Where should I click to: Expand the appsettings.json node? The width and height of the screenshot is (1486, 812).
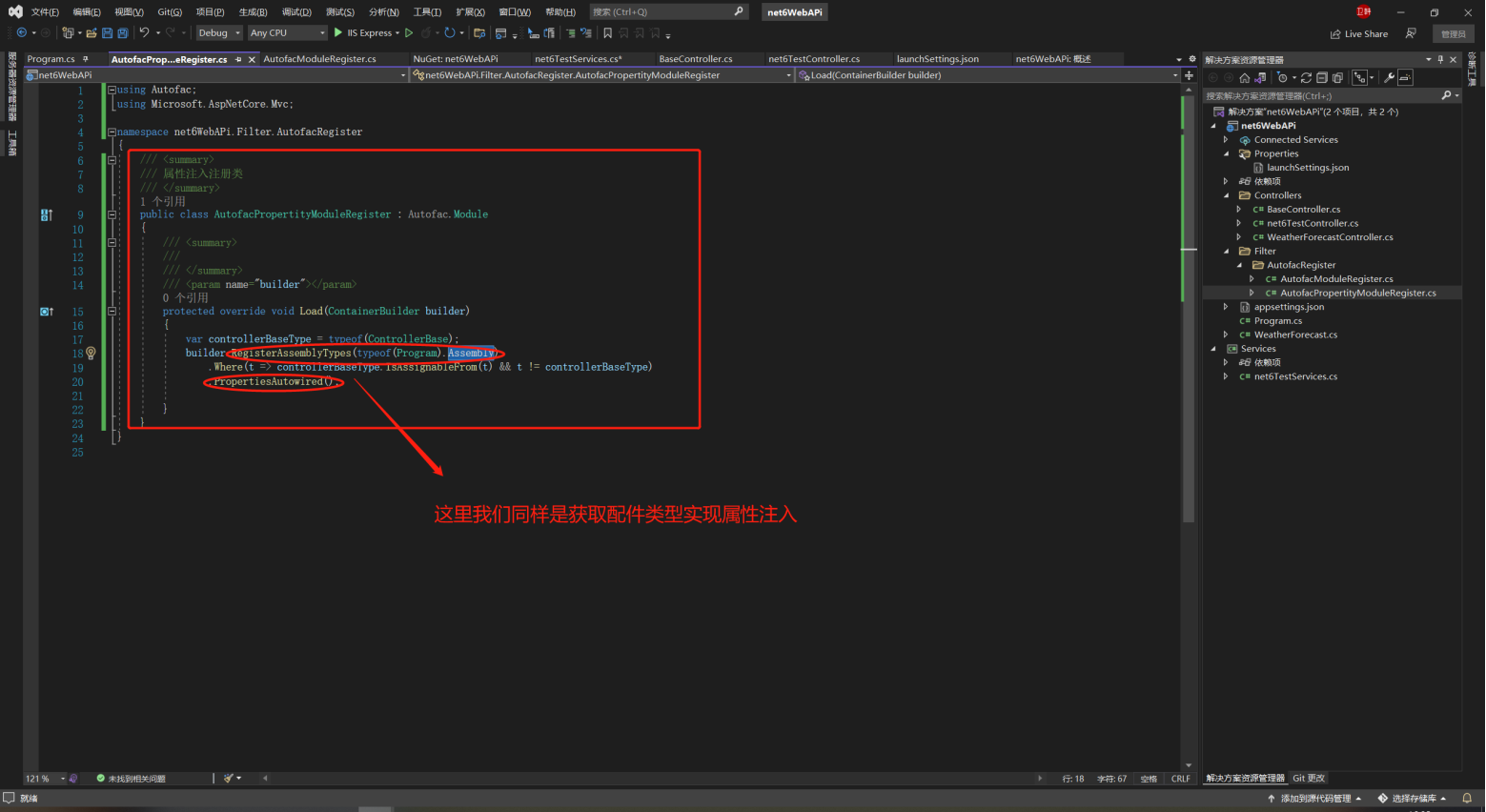point(1226,307)
